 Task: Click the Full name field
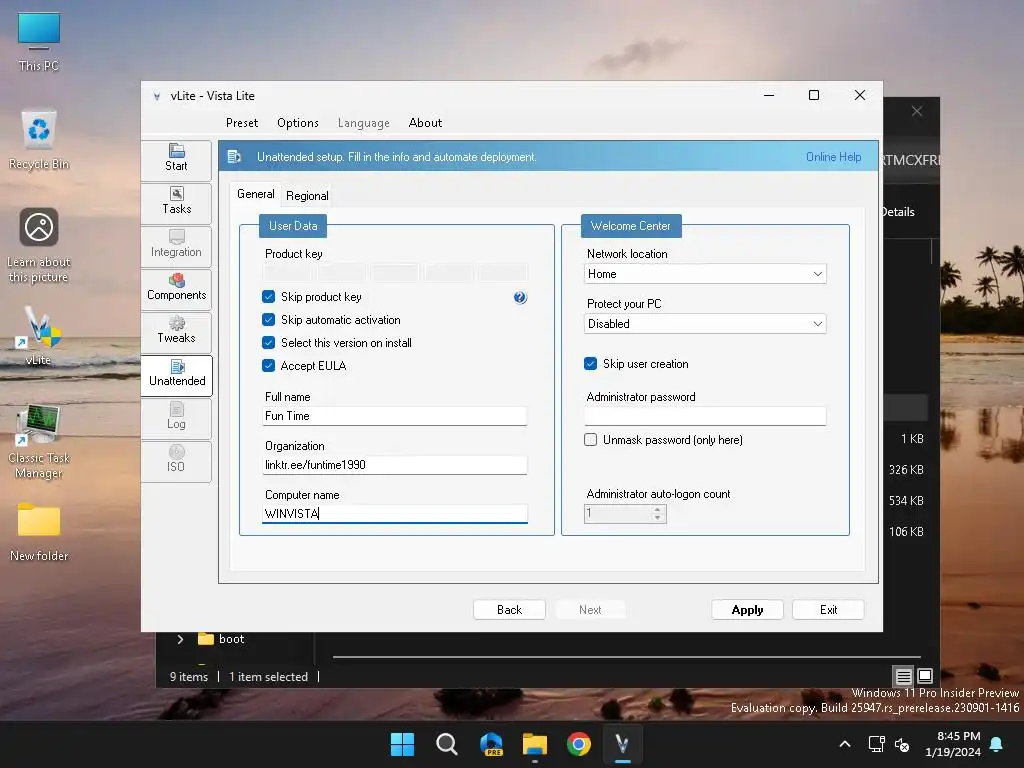pos(394,416)
